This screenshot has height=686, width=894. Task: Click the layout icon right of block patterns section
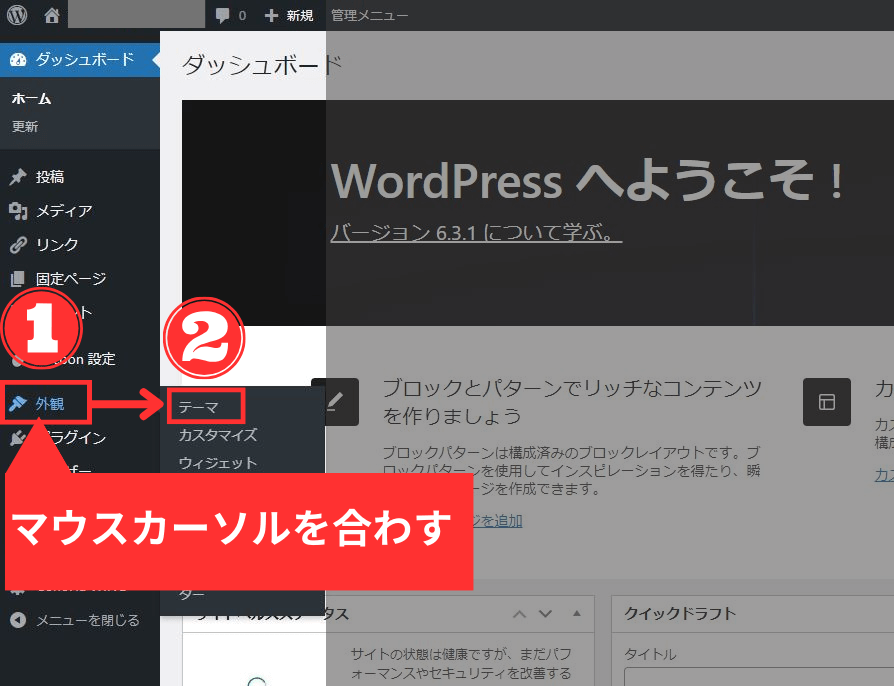coord(827,402)
